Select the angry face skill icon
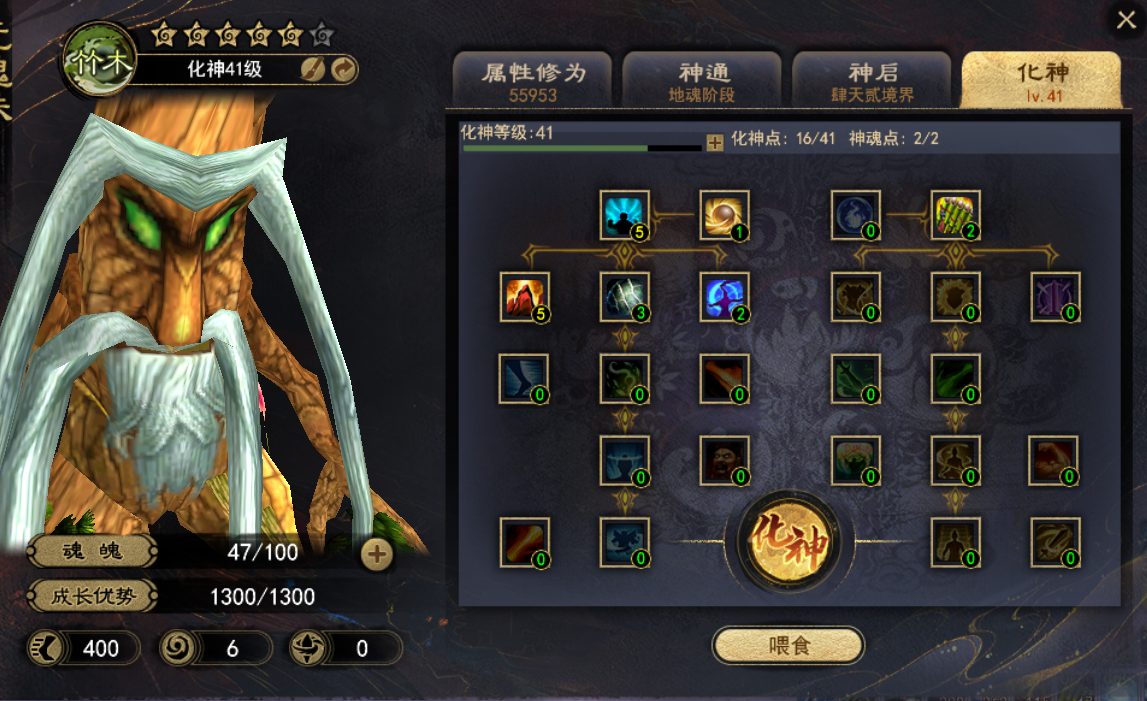The width and height of the screenshot is (1147, 701). tap(724, 461)
